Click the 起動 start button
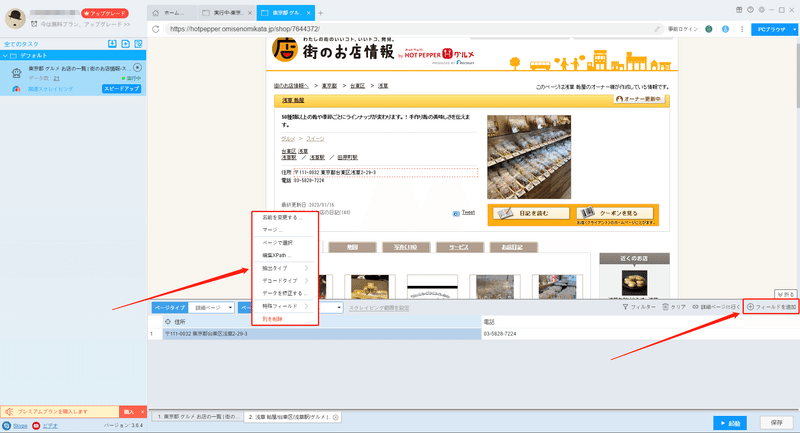The width and height of the screenshot is (800, 433). click(730, 423)
